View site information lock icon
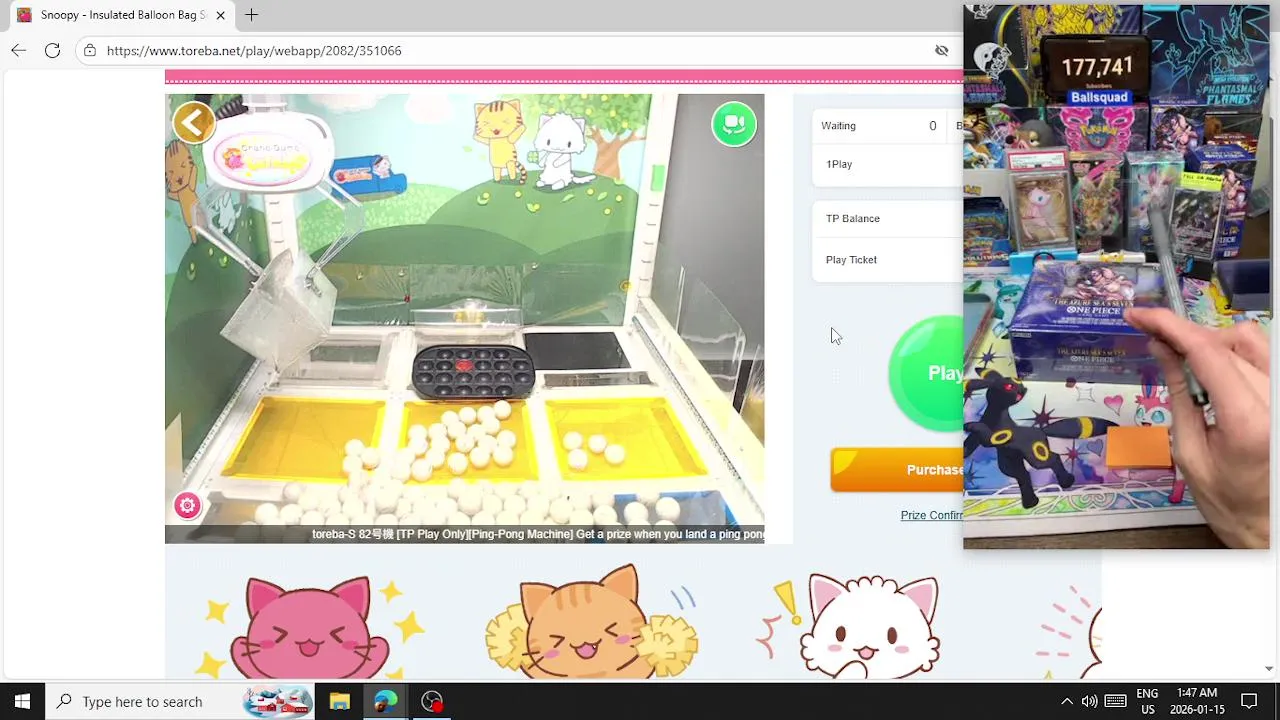The image size is (1280, 720). point(90,50)
